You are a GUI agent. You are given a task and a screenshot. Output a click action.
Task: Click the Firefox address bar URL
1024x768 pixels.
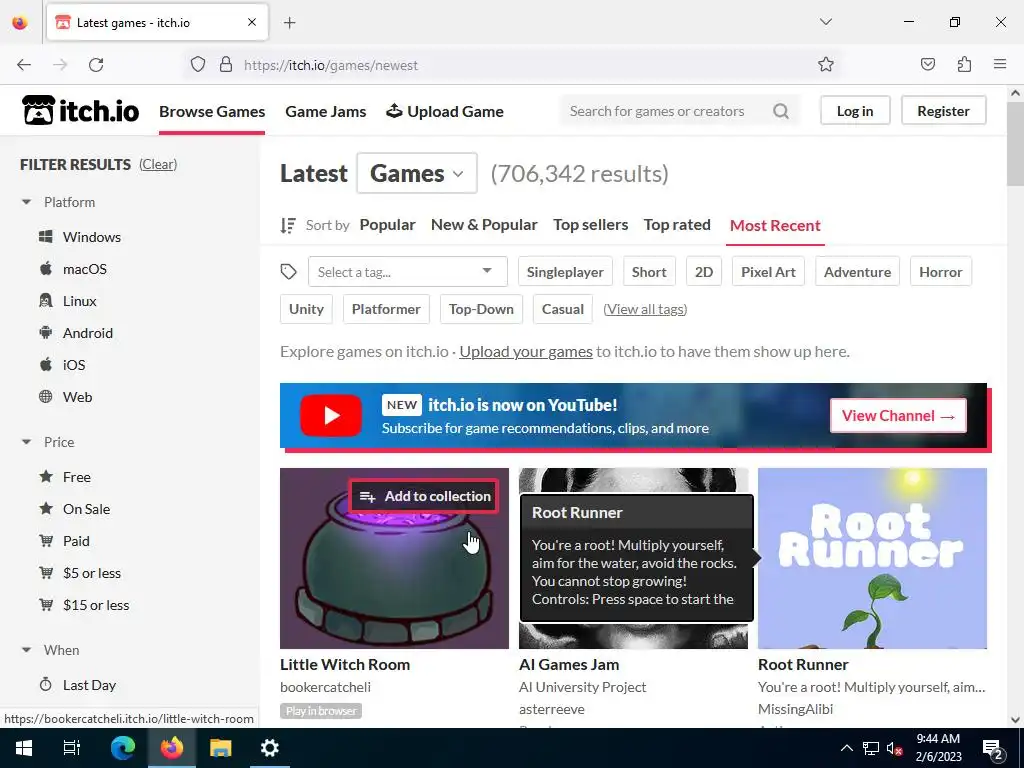(330, 65)
